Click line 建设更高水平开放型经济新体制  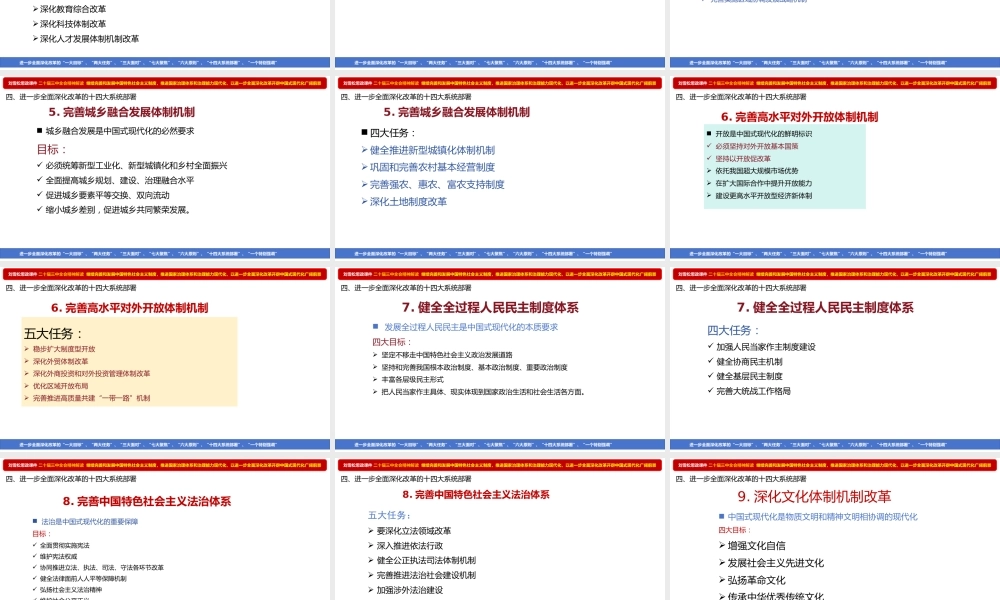click(x=763, y=196)
